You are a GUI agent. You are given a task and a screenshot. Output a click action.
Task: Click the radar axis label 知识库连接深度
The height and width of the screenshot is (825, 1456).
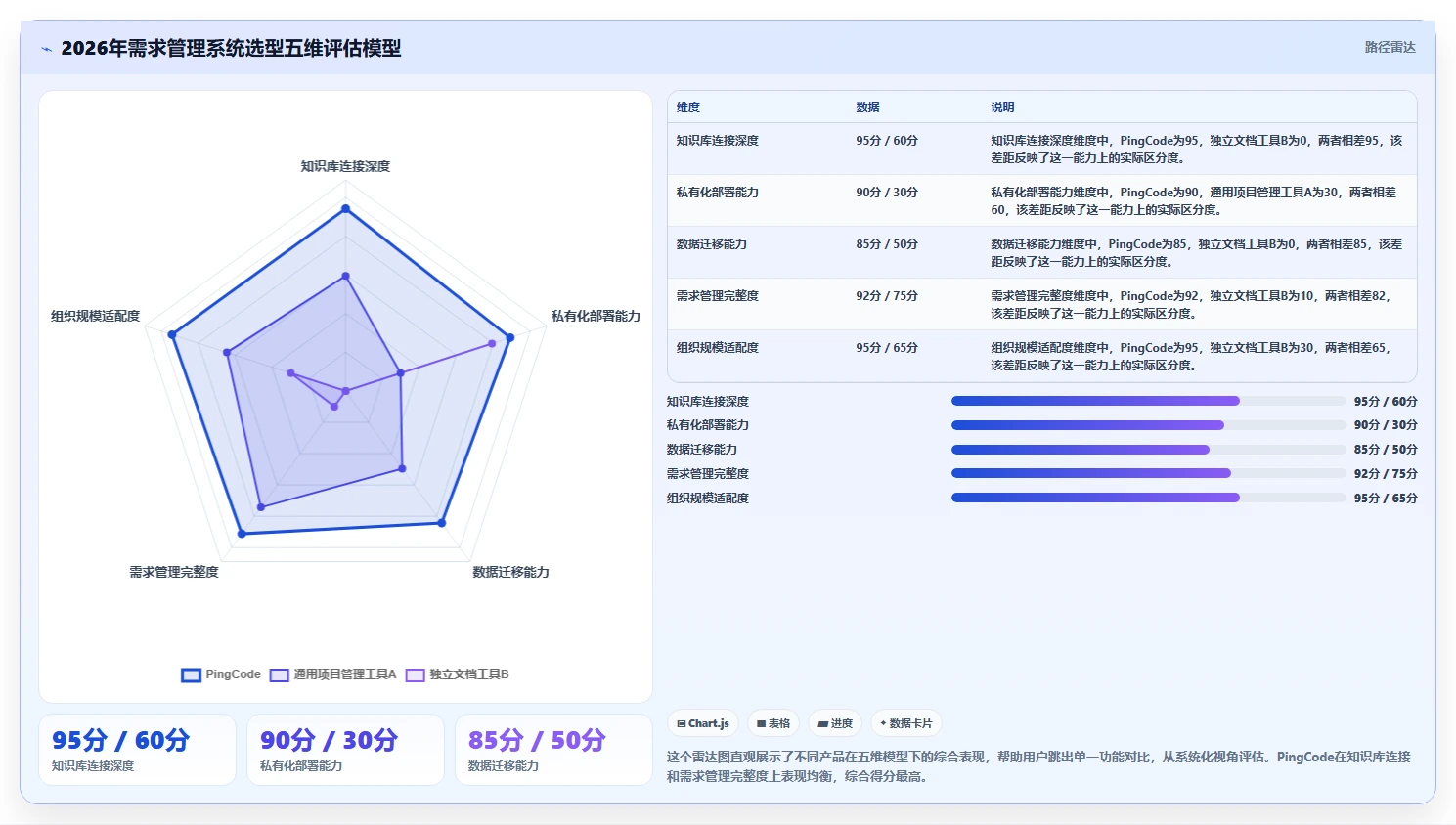[x=345, y=166]
